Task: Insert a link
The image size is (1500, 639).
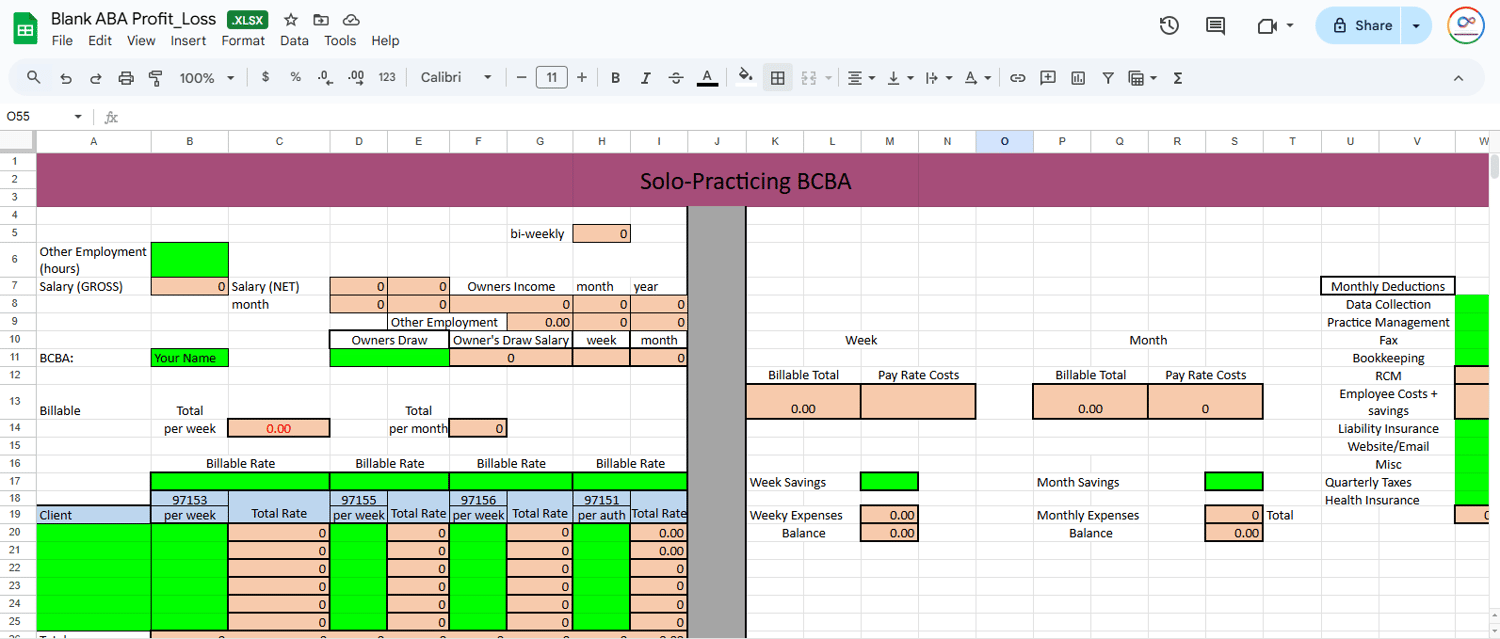Action: click(x=1017, y=77)
